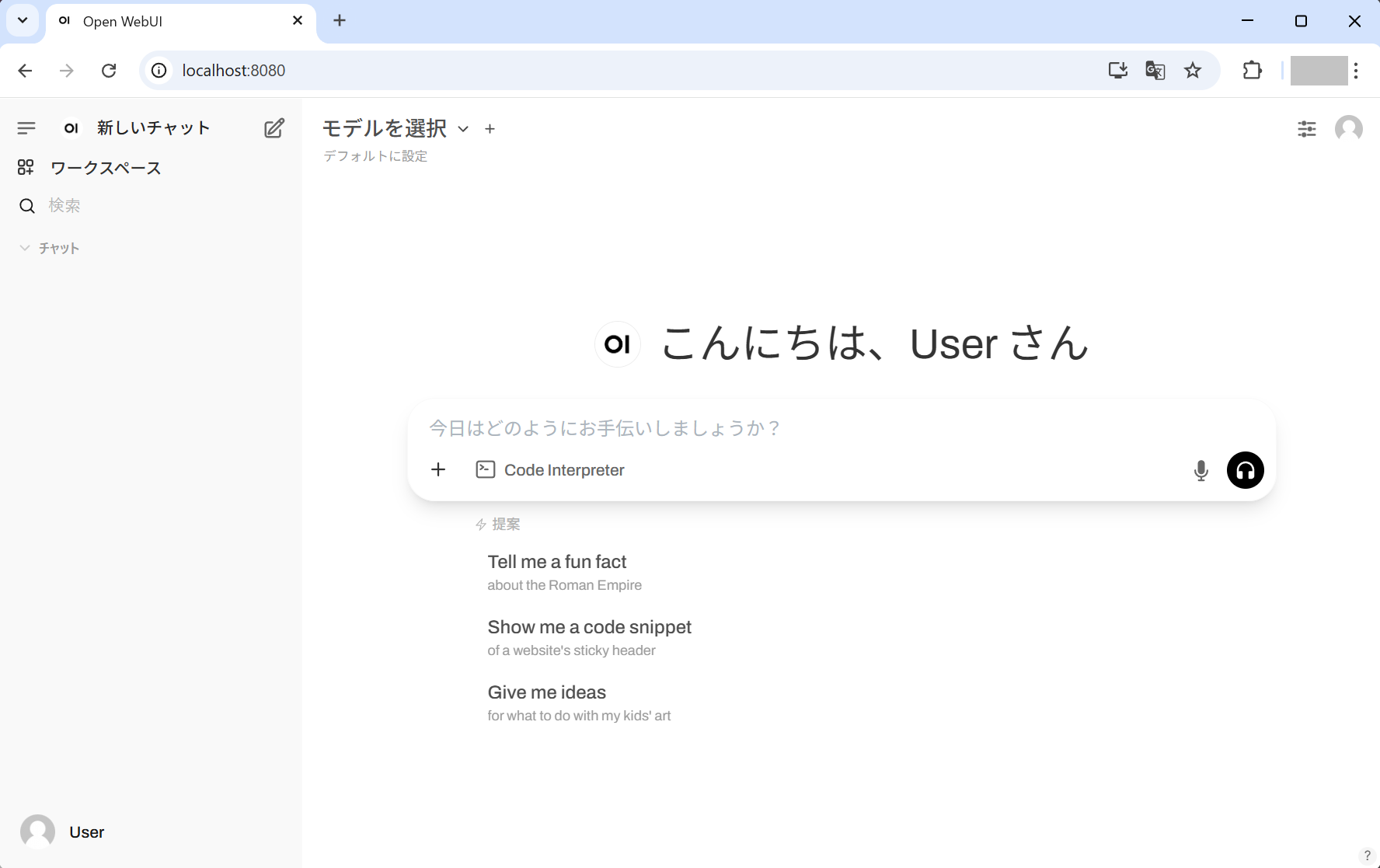Screen dimensions: 1380x868
Task: Open the tab search dropdown arrow
Action: click(x=23, y=21)
